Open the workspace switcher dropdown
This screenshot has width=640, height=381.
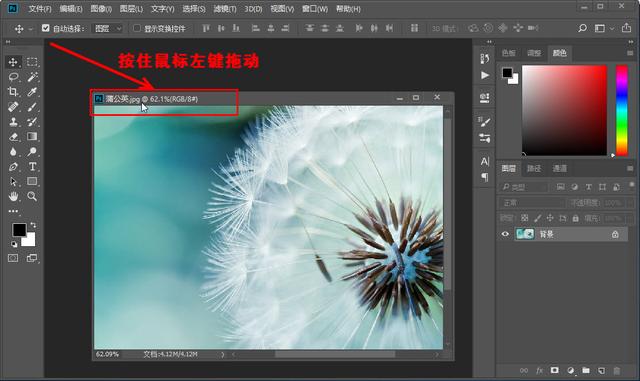pyautogui.click(x=604, y=28)
